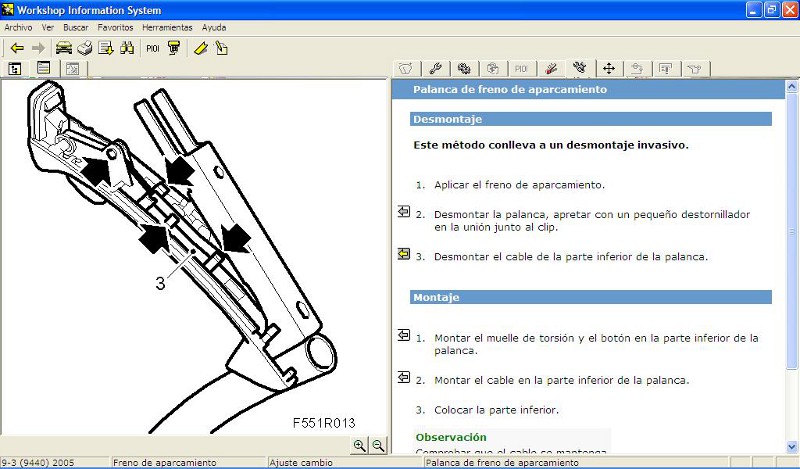This screenshot has height=469, width=800.
Task: Open the Favoritos menu
Action: pos(115,28)
